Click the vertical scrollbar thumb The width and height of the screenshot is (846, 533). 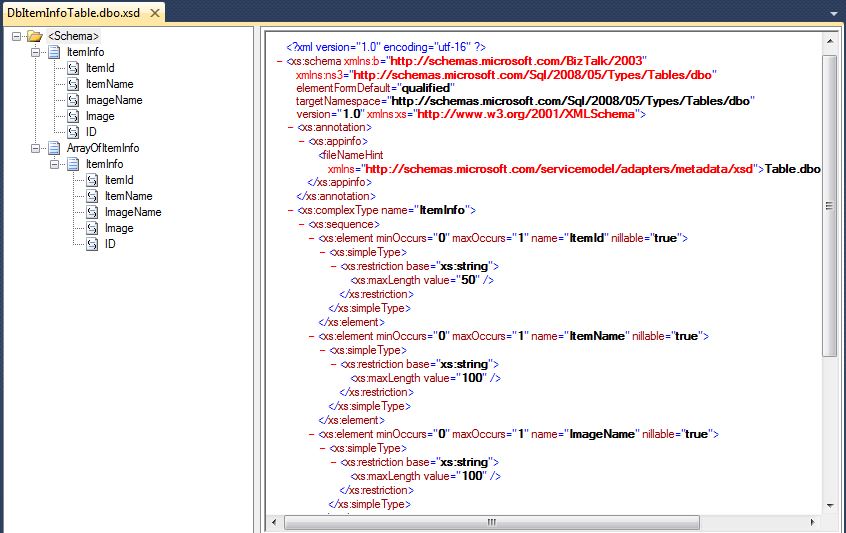coord(830,205)
